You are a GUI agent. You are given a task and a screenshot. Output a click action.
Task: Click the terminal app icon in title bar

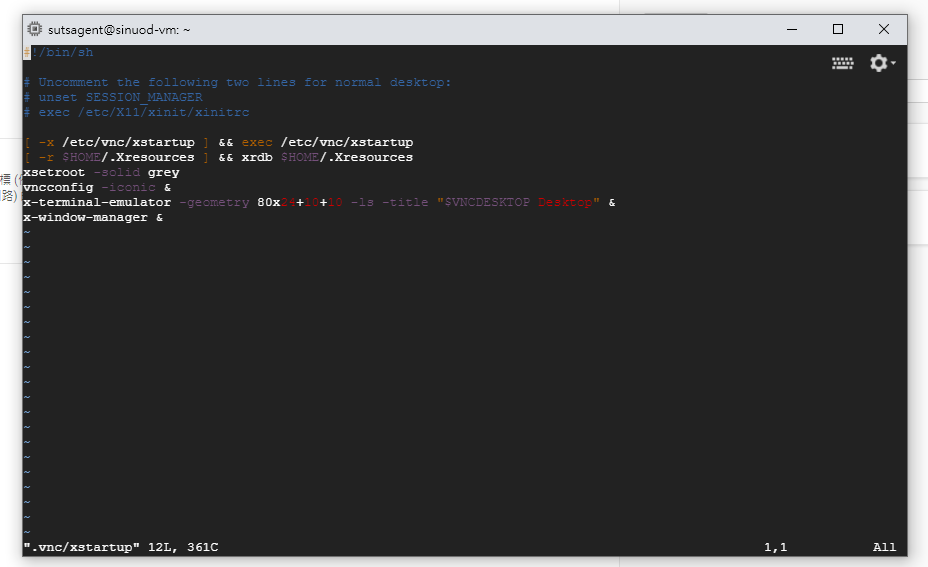tap(35, 29)
